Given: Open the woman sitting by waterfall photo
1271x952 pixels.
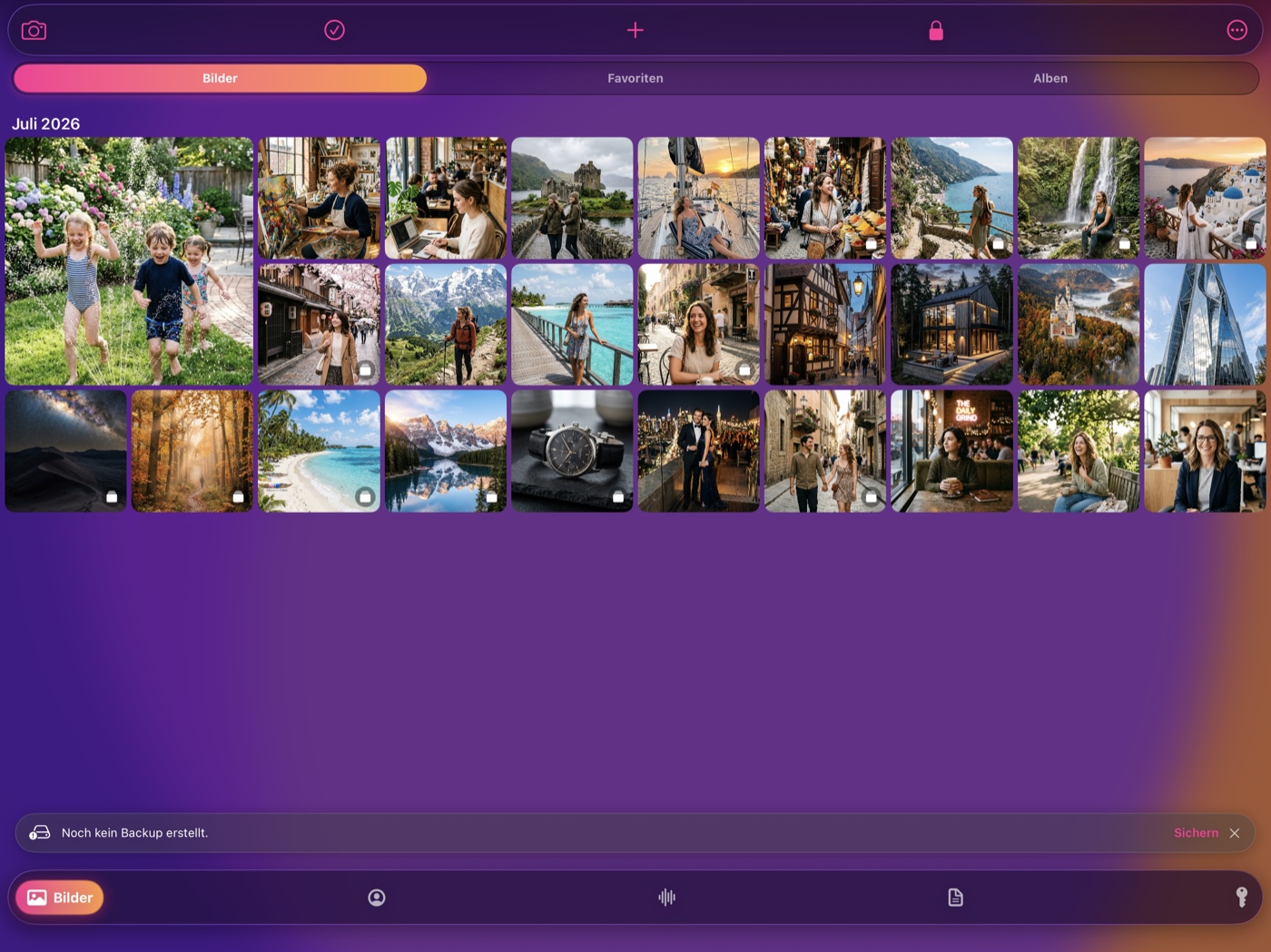Looking at the screenshot, I should click(x=1079, y=198).
